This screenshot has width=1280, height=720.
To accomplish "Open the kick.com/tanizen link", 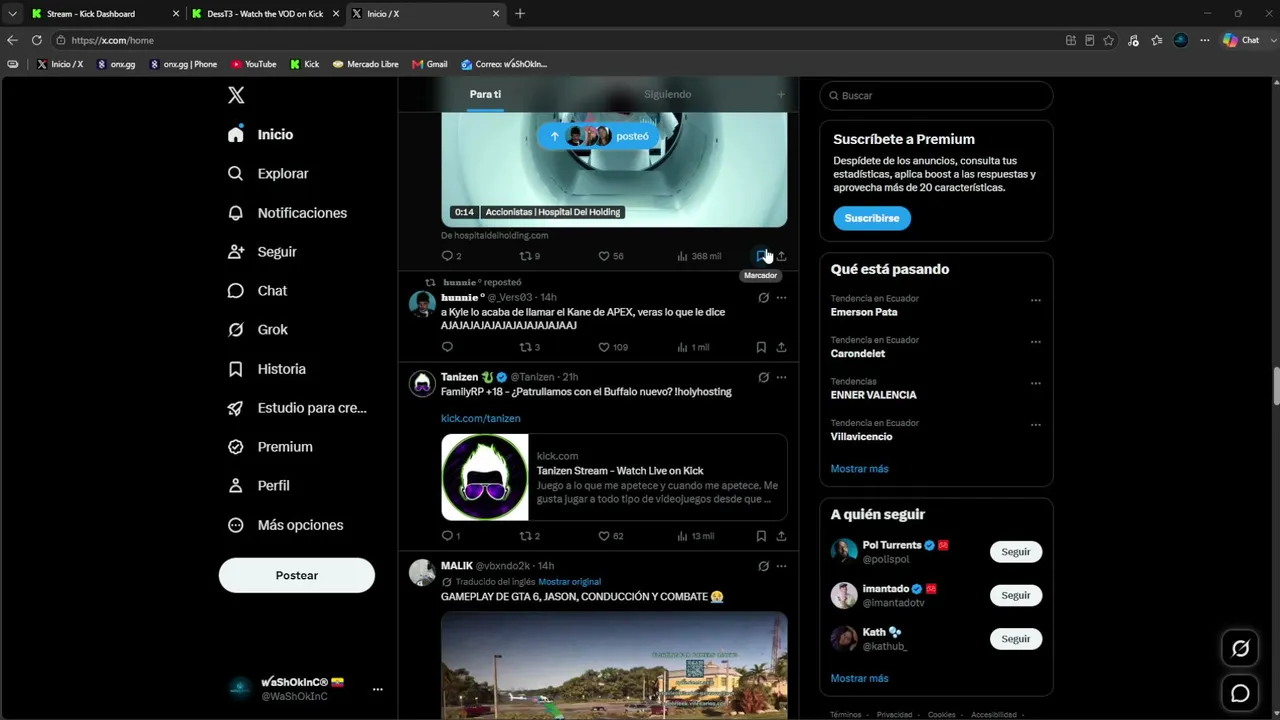I will click(x=481, y=418).
